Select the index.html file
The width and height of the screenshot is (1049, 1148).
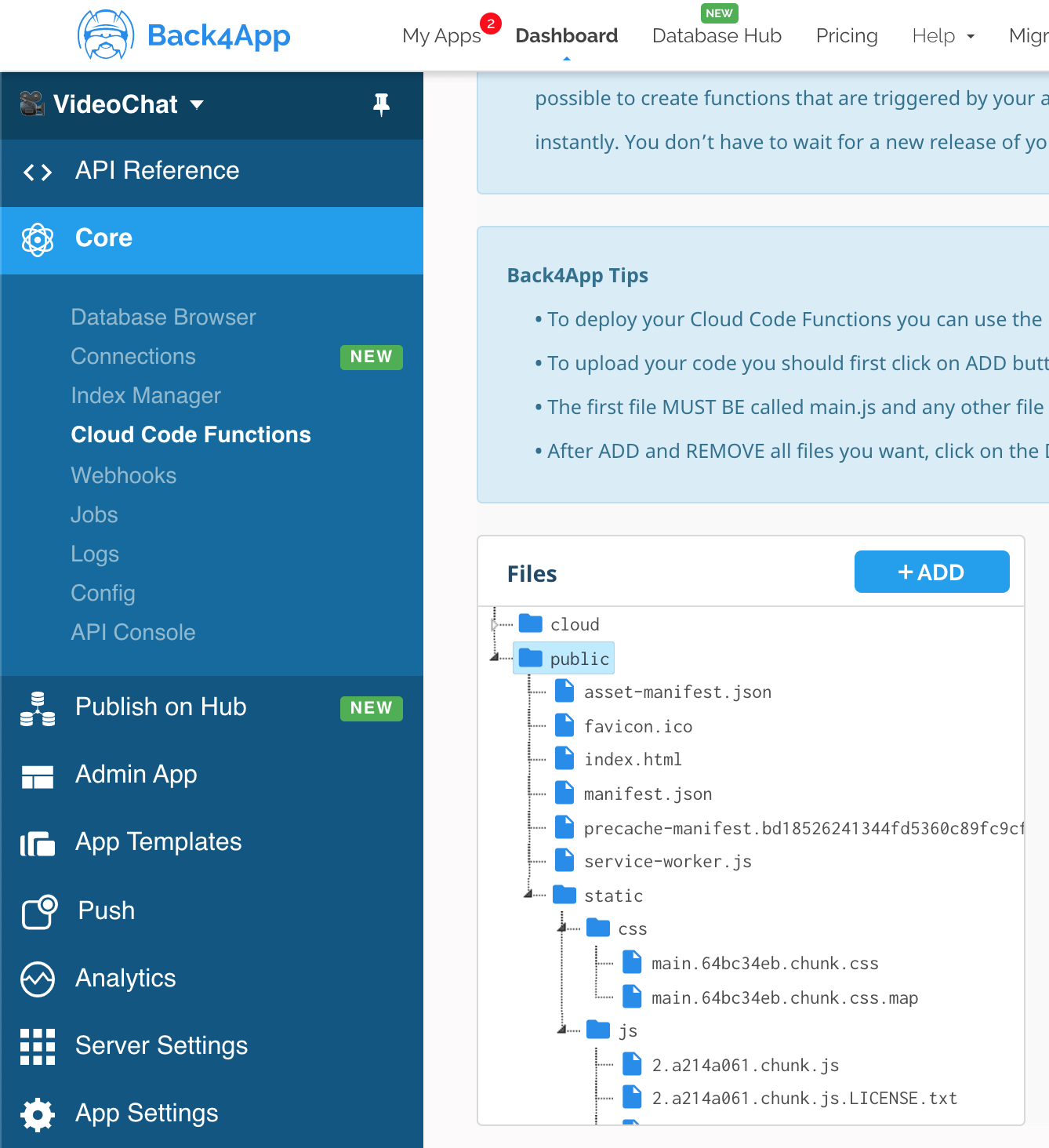pyautogui.click(x=633, y=758)
